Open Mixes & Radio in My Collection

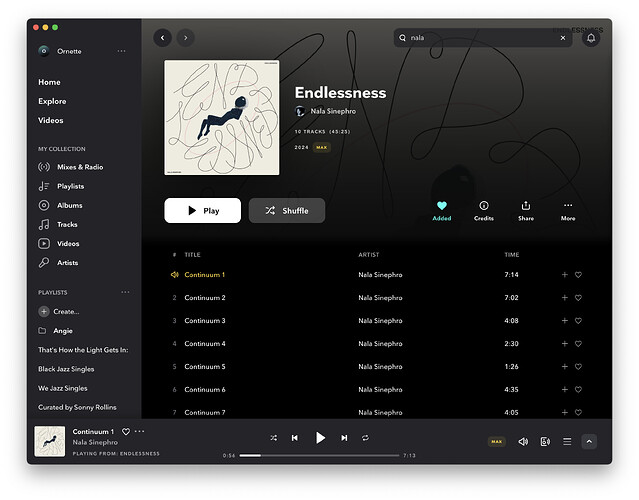tap(80, 167)
